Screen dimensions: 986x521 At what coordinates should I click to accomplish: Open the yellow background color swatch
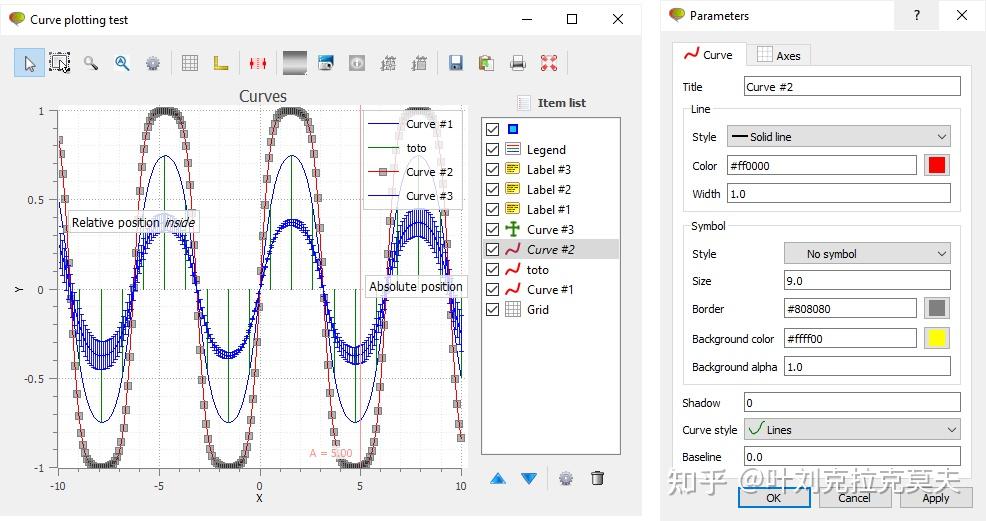(x=937, y=338)
